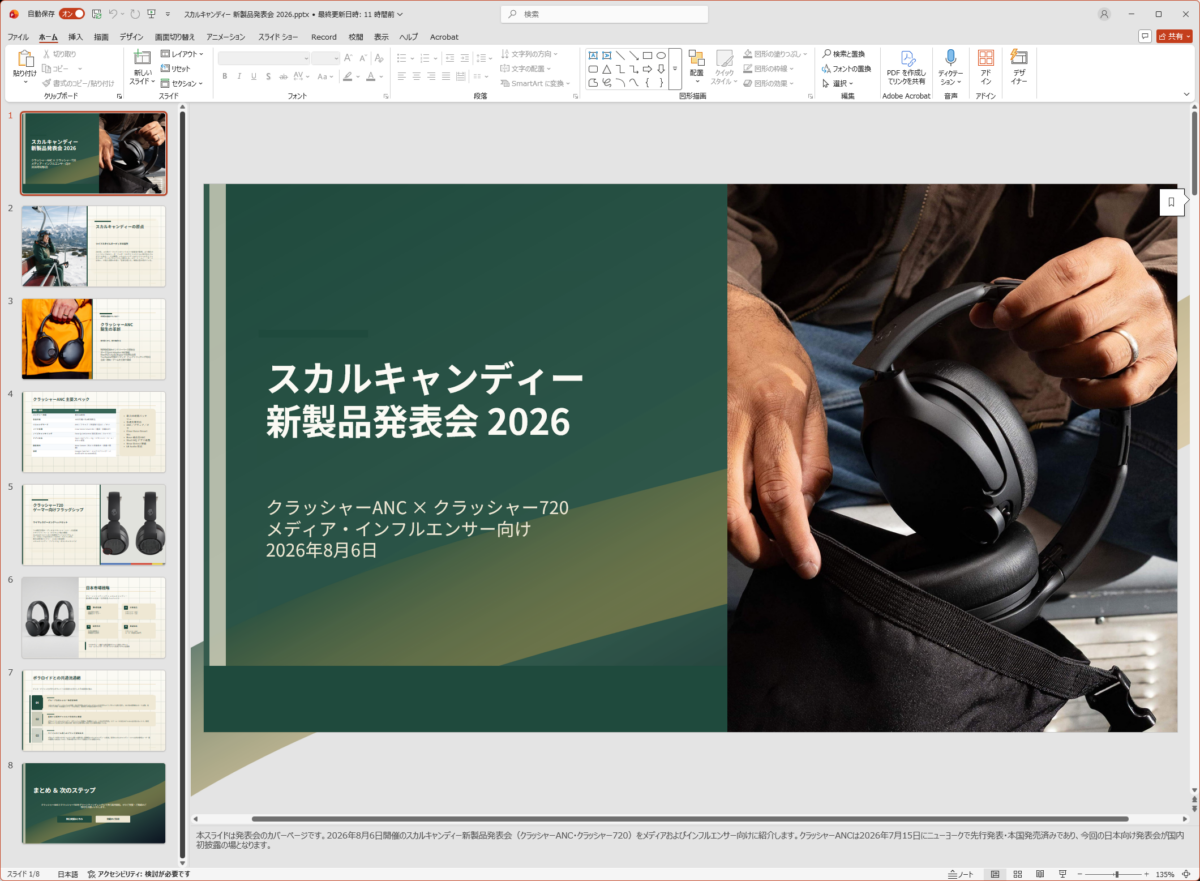The height and width of the screenshot is (881, 1200).
Task: Open the Acrobat ribbon tab
Action: [444, 37]
